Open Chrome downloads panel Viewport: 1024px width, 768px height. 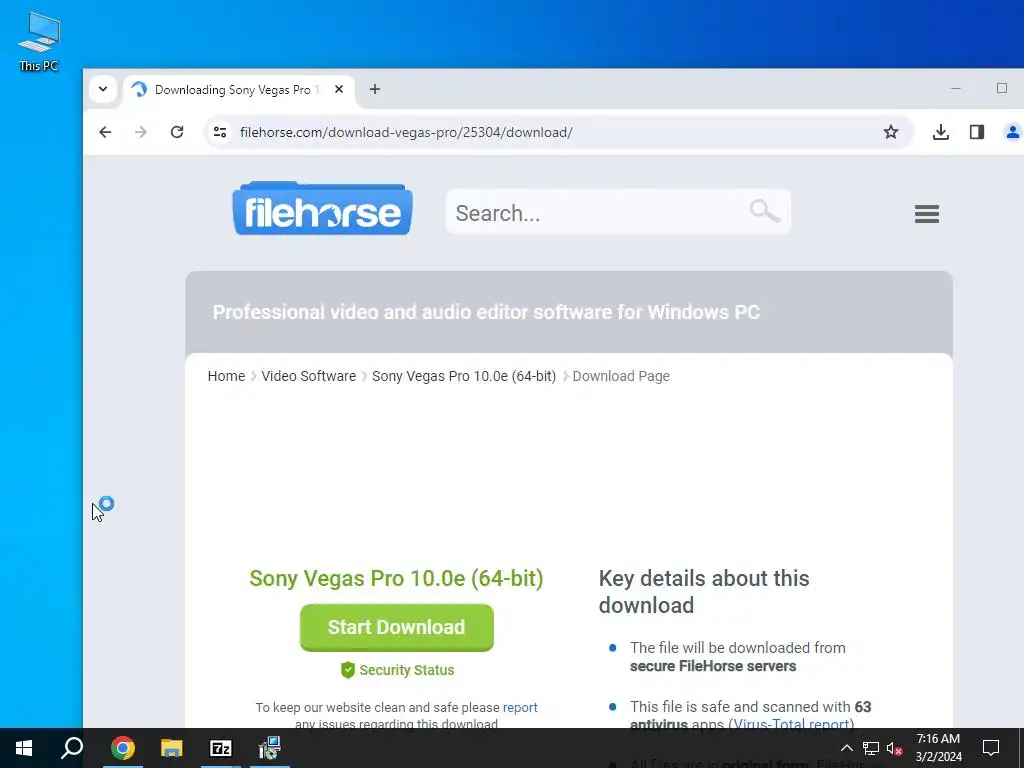click(941, 132)
